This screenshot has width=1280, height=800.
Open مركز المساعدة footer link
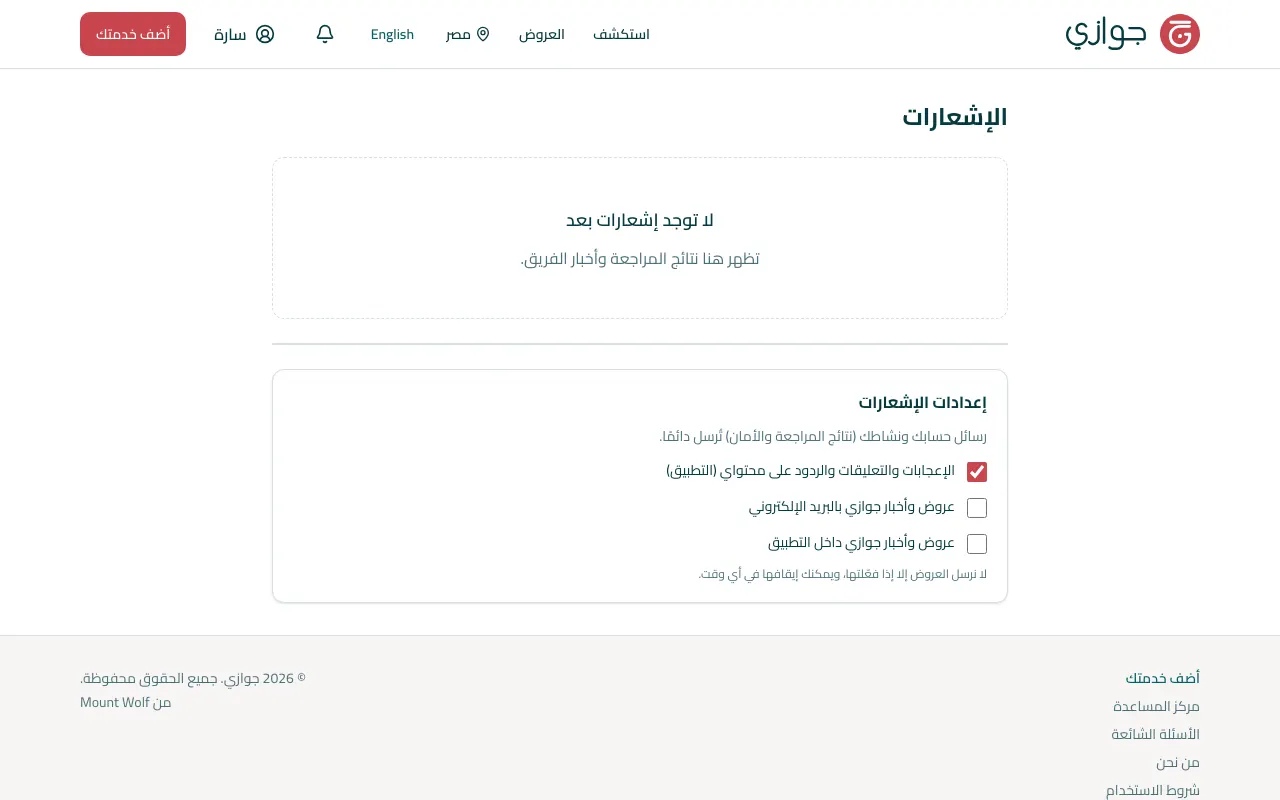(1156, 706)
